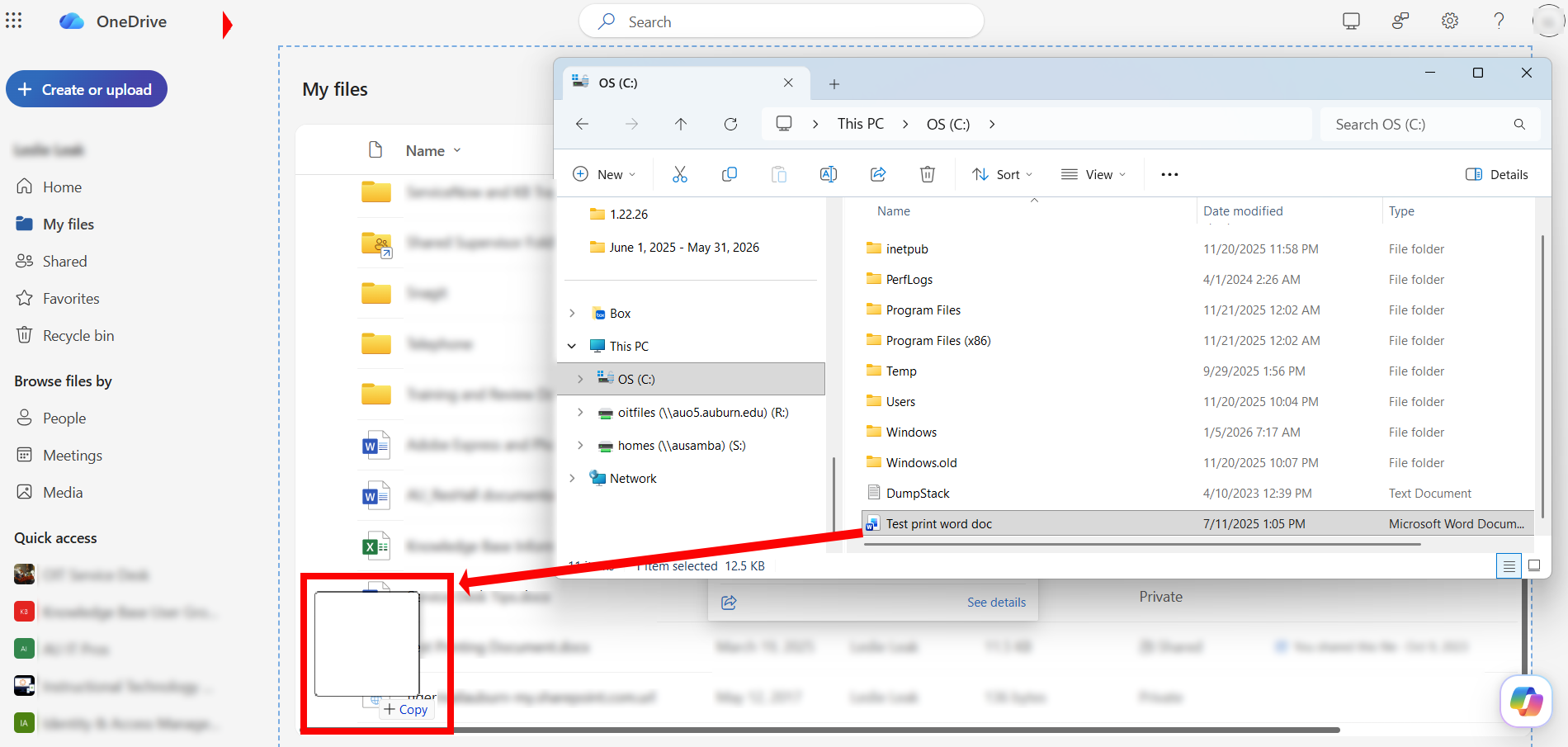The image size is (1568, 747).
Task: Click the Share icon in Explorer toolbar
Action: point(878,174)
